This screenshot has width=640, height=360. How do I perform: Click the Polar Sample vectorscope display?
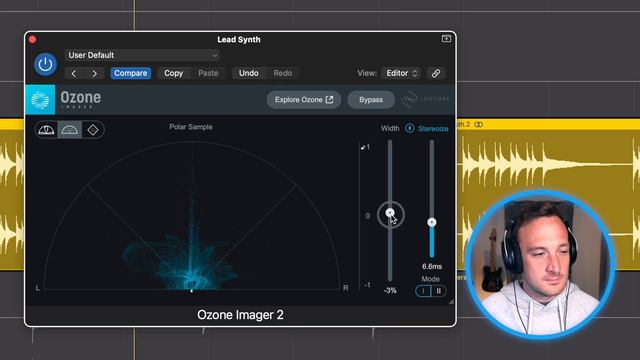[x=191, y=216]
